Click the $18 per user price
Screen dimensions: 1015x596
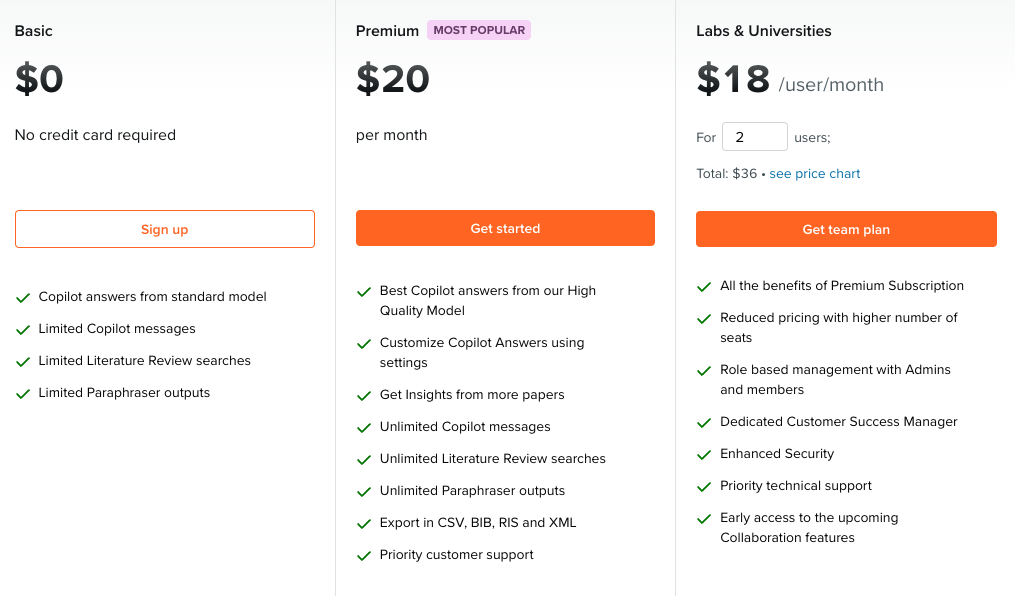pos(734,79)
